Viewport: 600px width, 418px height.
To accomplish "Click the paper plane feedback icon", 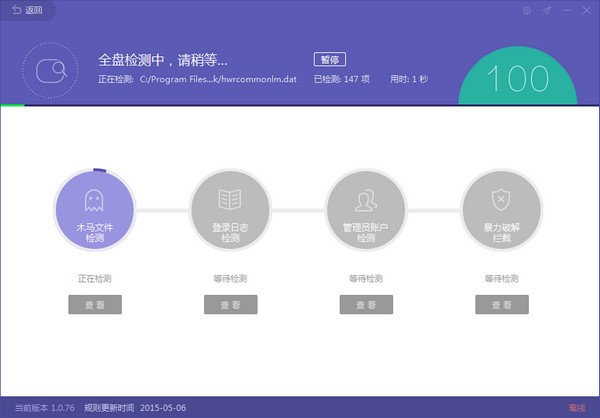I will pyautogui.click(x=547, y=11).
